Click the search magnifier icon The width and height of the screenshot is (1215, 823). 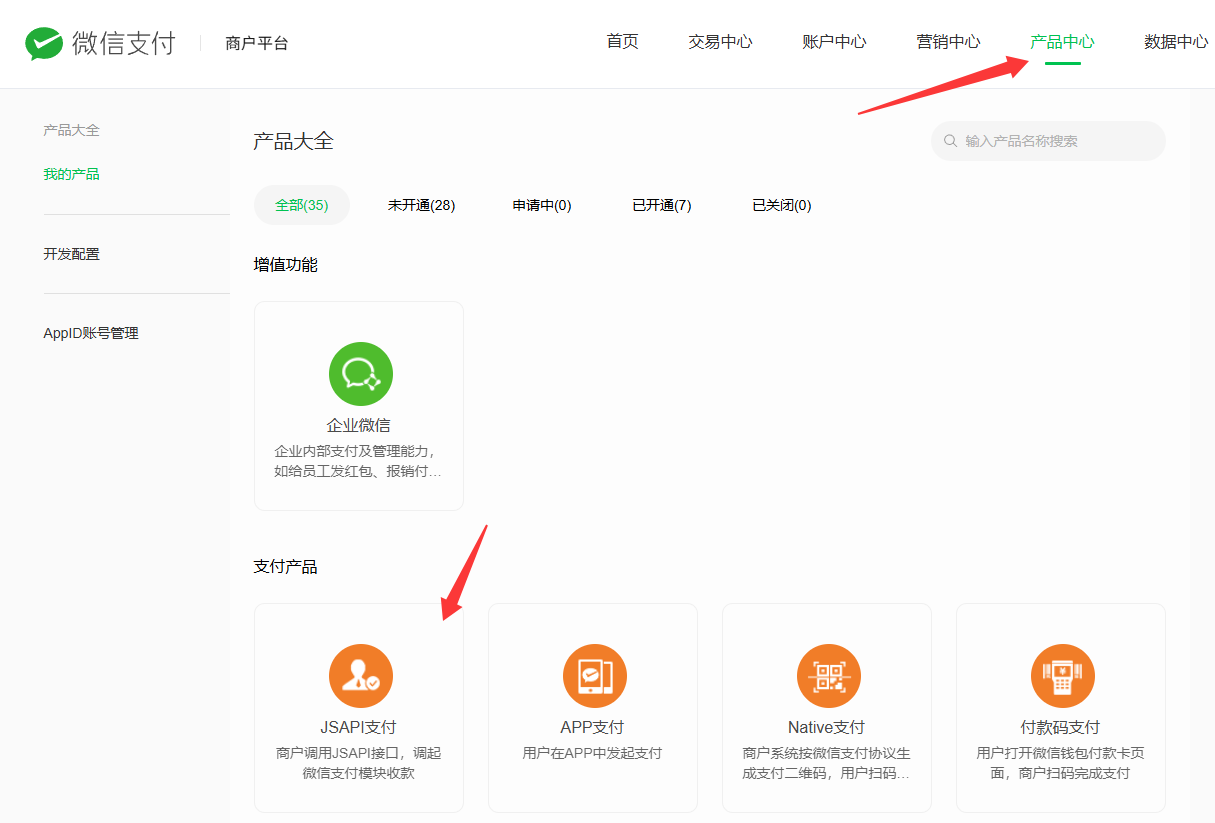point(950,141)
